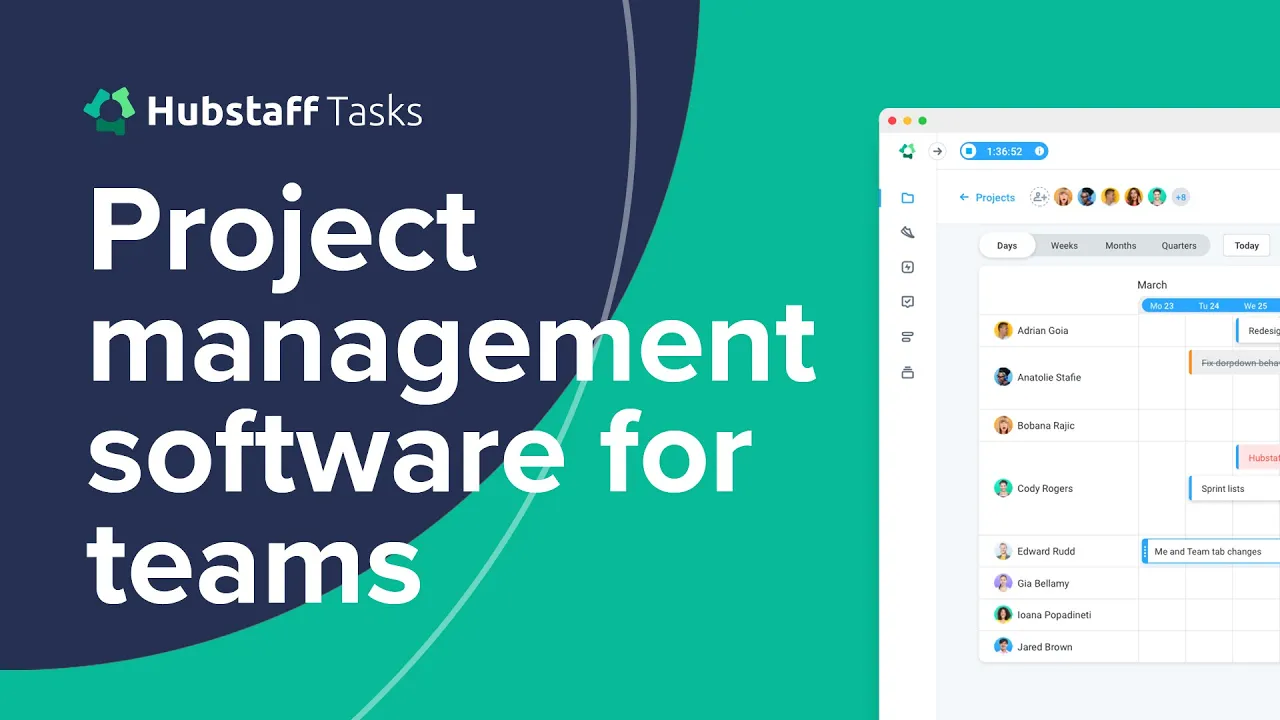Select Tu 24 date header
The width and height of the screenshot is (1280, 720).
1209,306
